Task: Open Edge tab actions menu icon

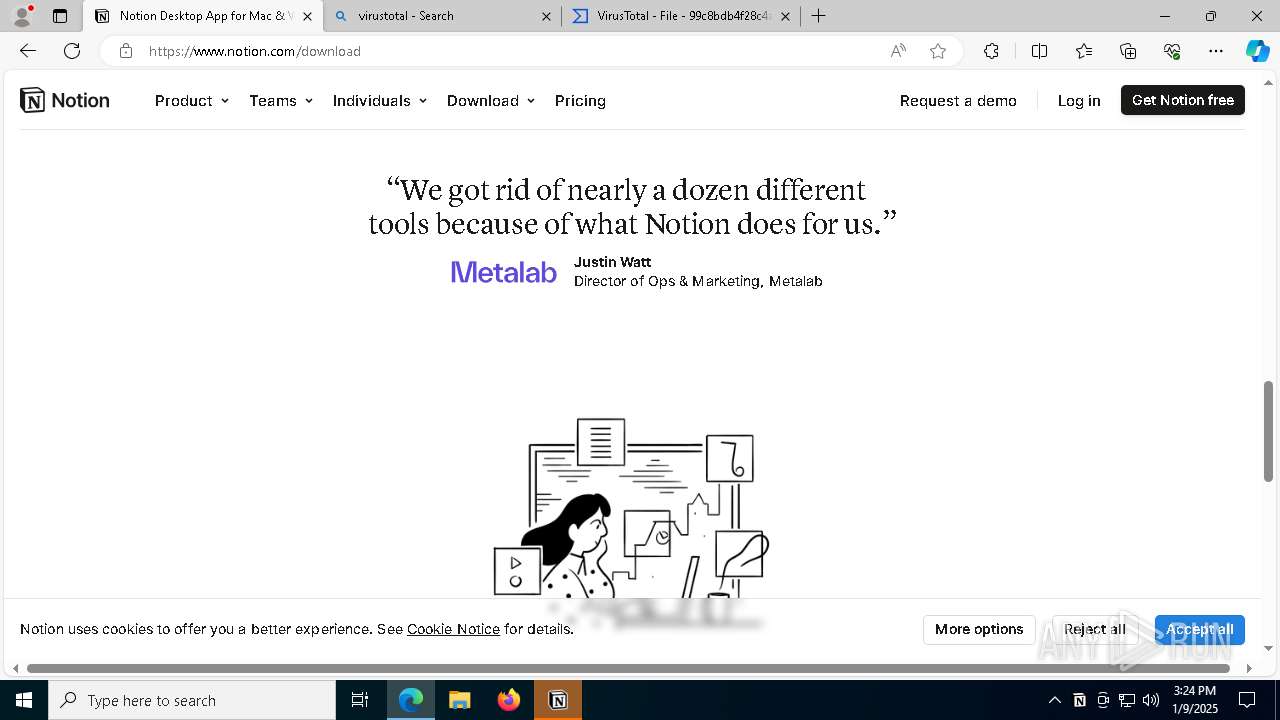Action: [60, 16]
